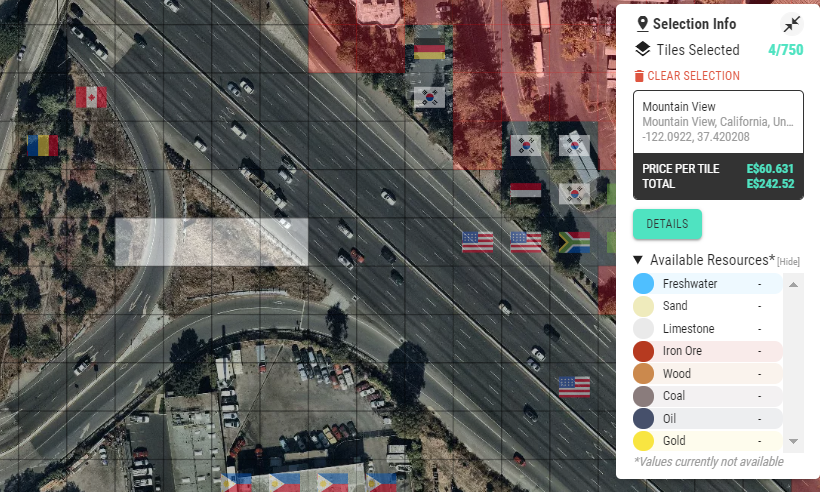Select the Freshwater color circle

point(643,283)
